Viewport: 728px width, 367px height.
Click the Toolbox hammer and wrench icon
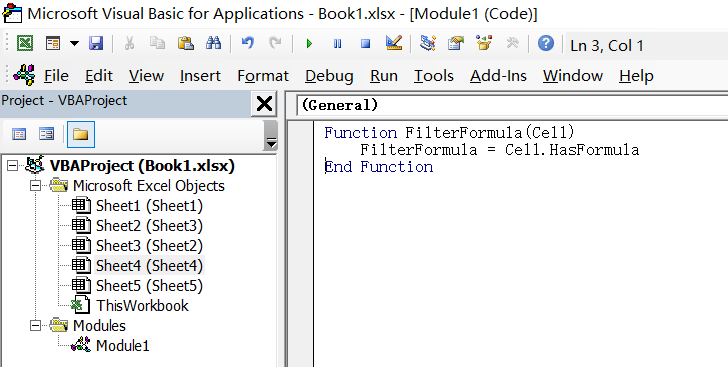pyautogui.click(x=512, y=44)
